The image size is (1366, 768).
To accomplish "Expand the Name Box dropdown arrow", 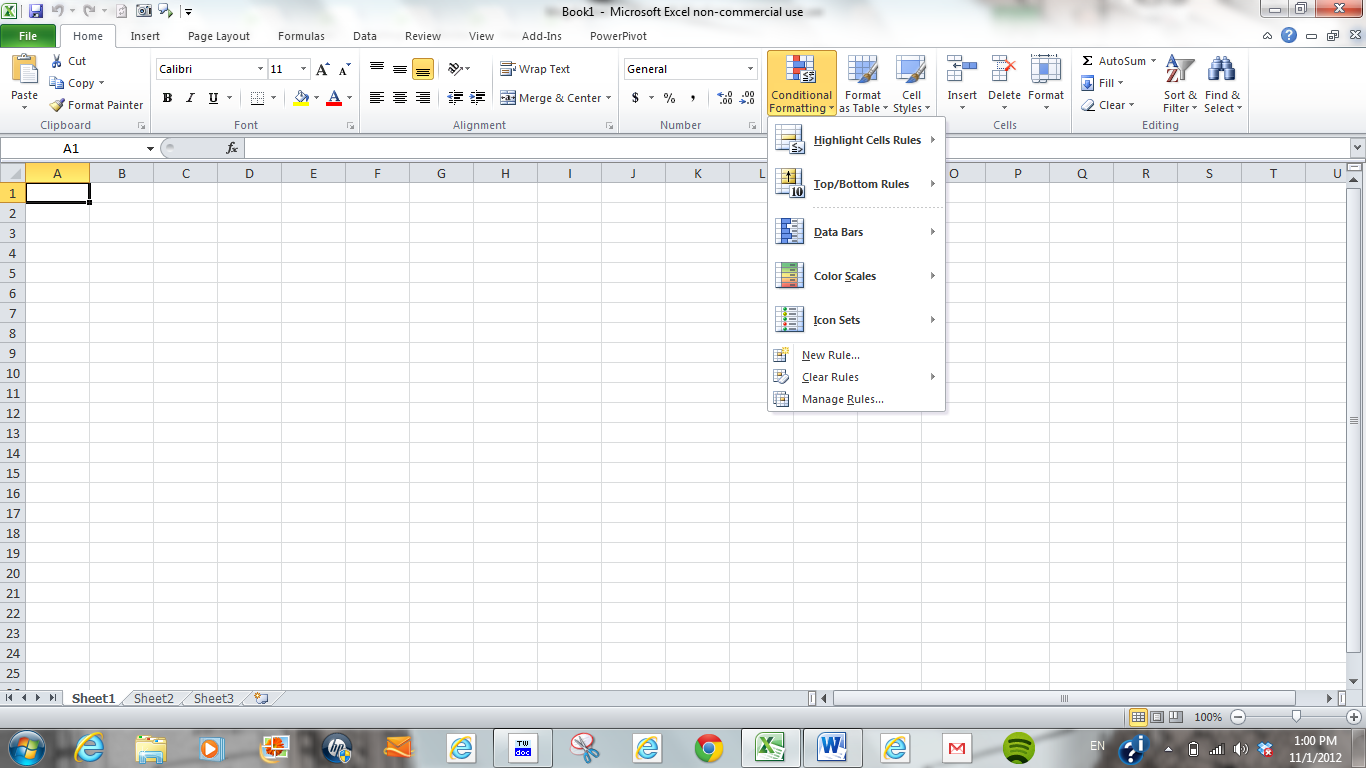I will point(150,148).
